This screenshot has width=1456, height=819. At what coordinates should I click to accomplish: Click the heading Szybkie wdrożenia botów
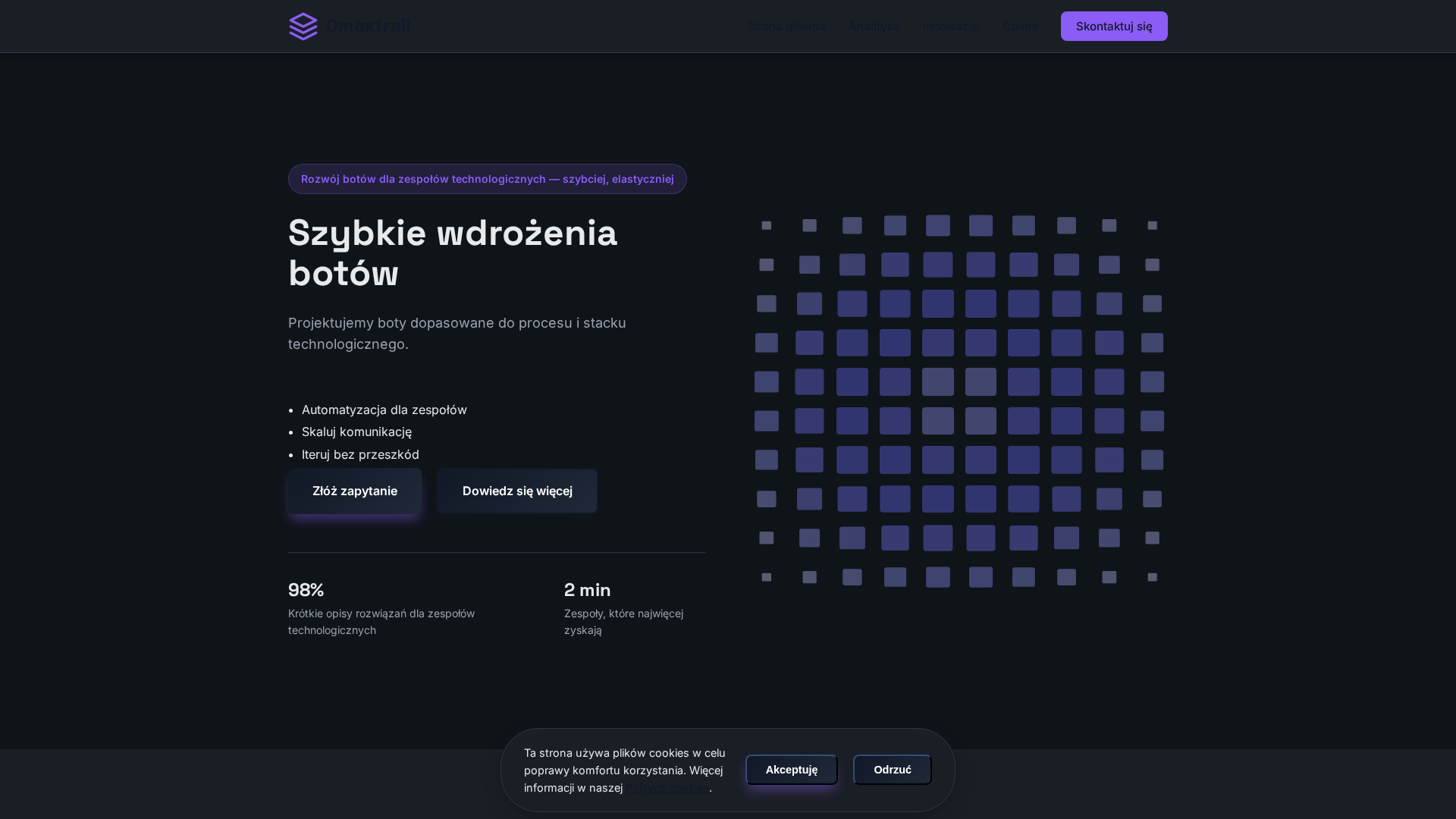[453, 253]
